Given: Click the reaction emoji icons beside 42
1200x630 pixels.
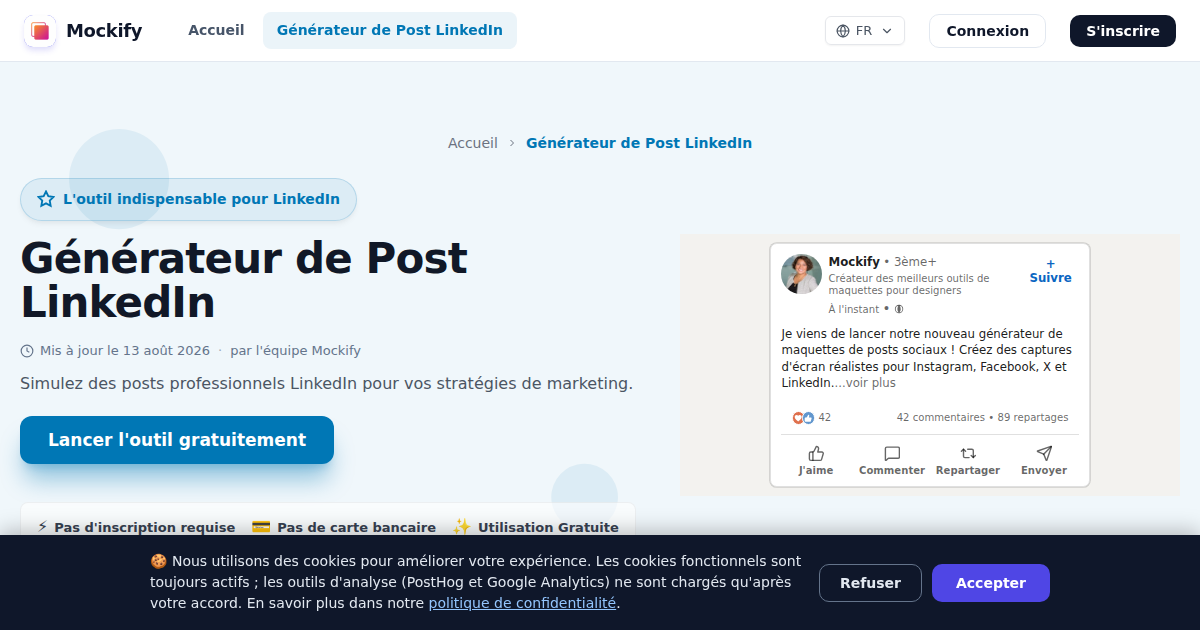Looking at the screenshot, I should [x=803, y=418].
